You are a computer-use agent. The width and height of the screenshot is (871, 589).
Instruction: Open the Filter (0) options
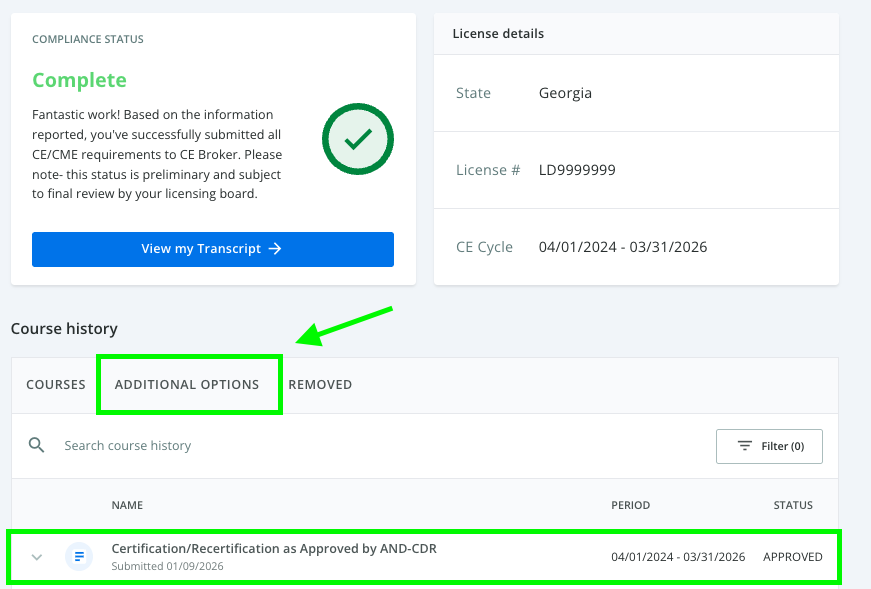click(x=769, y=446)
